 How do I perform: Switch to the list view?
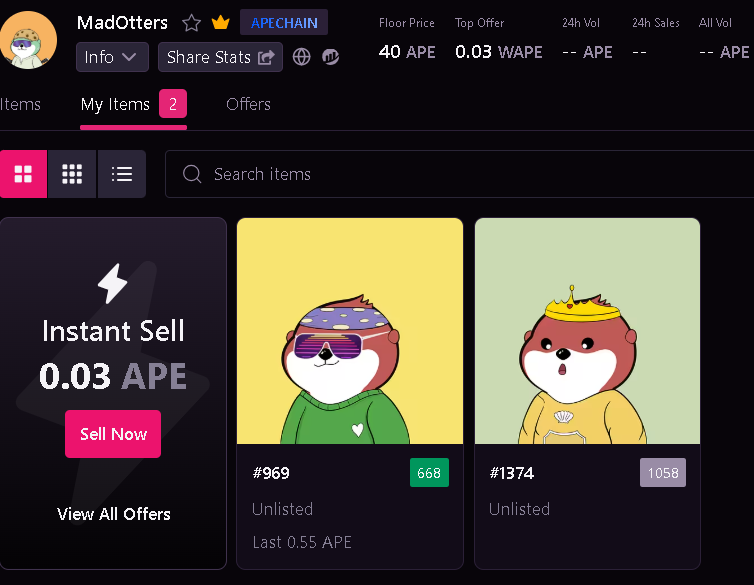click(x=122, y=174)
